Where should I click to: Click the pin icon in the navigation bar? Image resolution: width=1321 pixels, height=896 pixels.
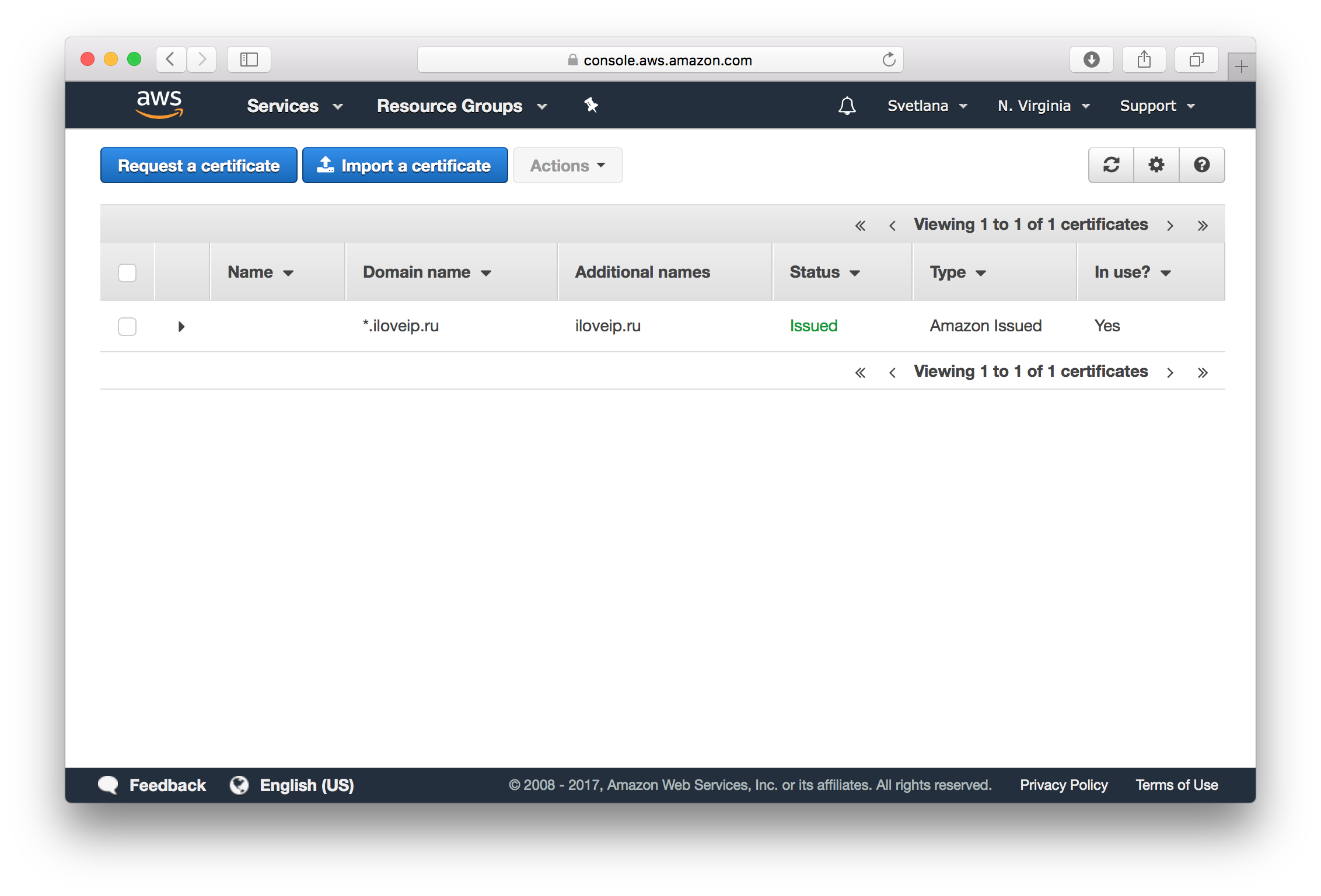pyautogui.click(x=592, y=106)
